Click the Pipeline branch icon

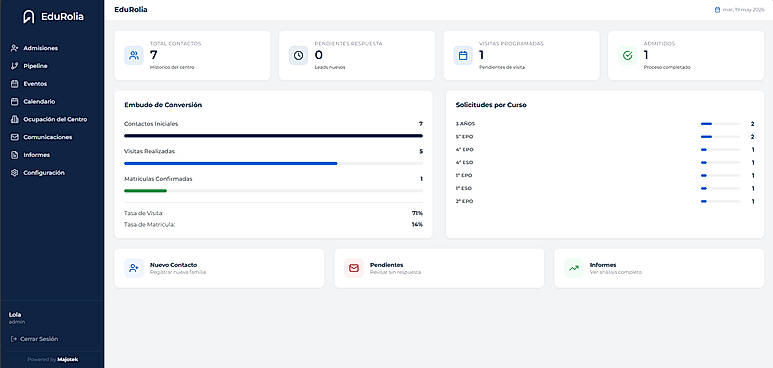click(14, 66)
